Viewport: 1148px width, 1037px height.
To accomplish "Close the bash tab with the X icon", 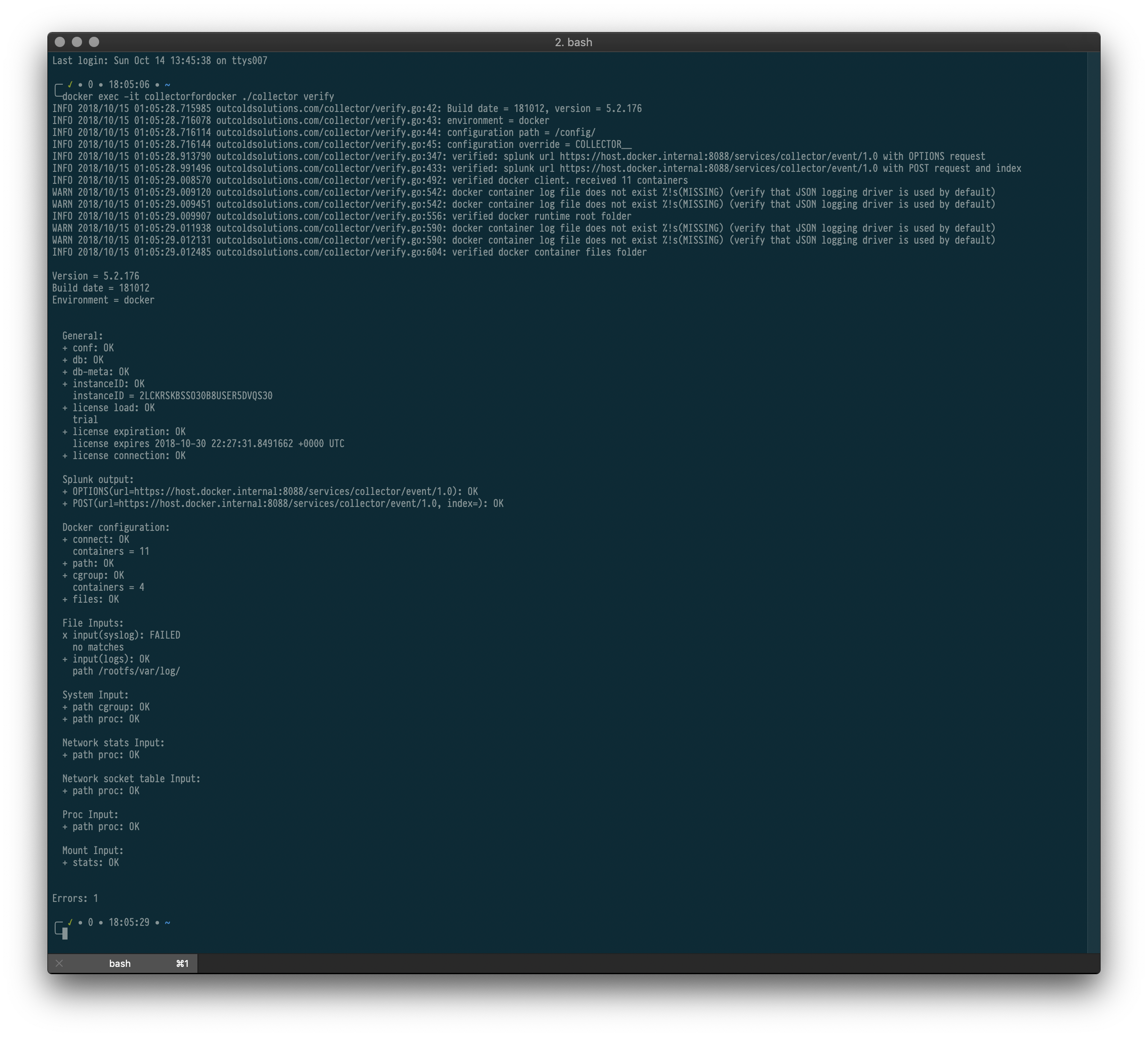I will click(x=59, y=963).
